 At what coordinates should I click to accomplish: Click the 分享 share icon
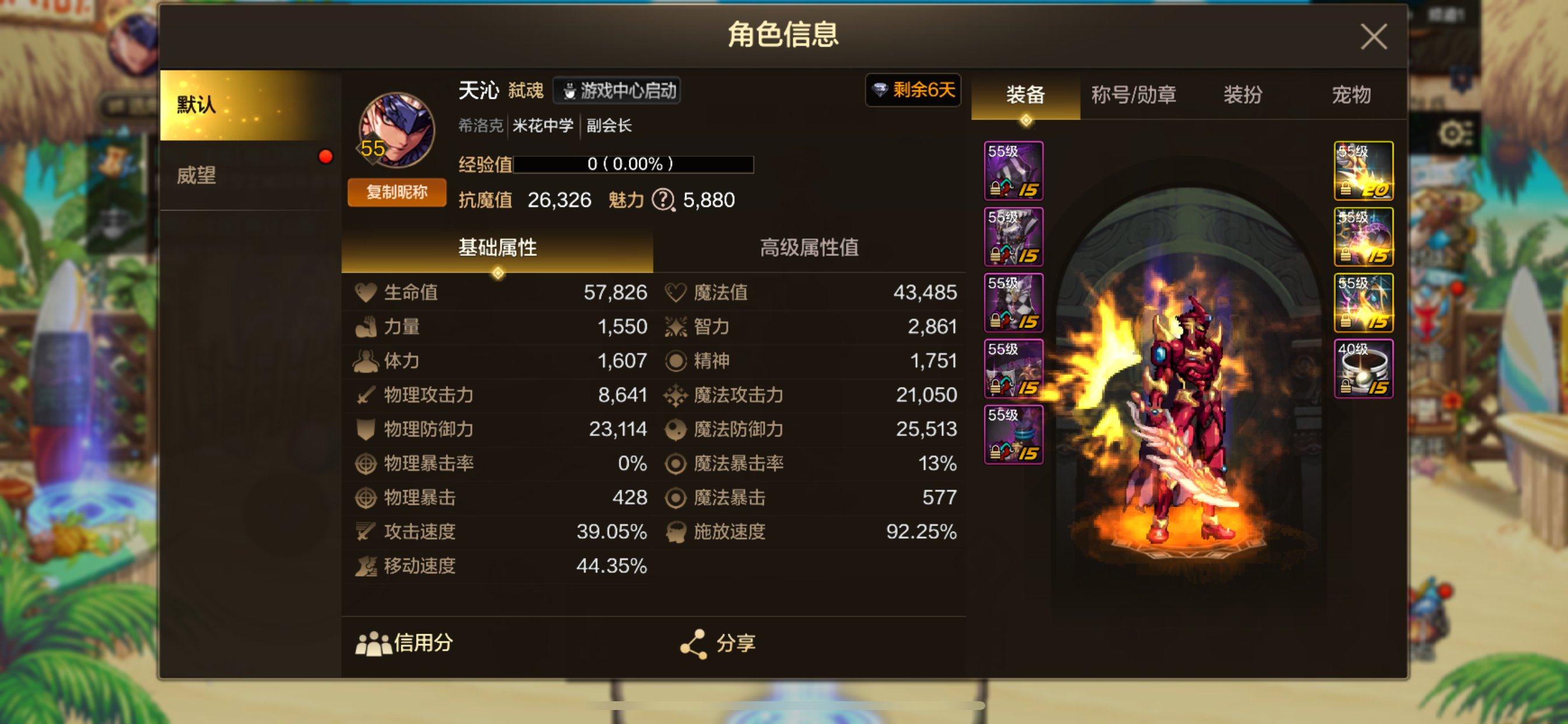click(694, 644)
